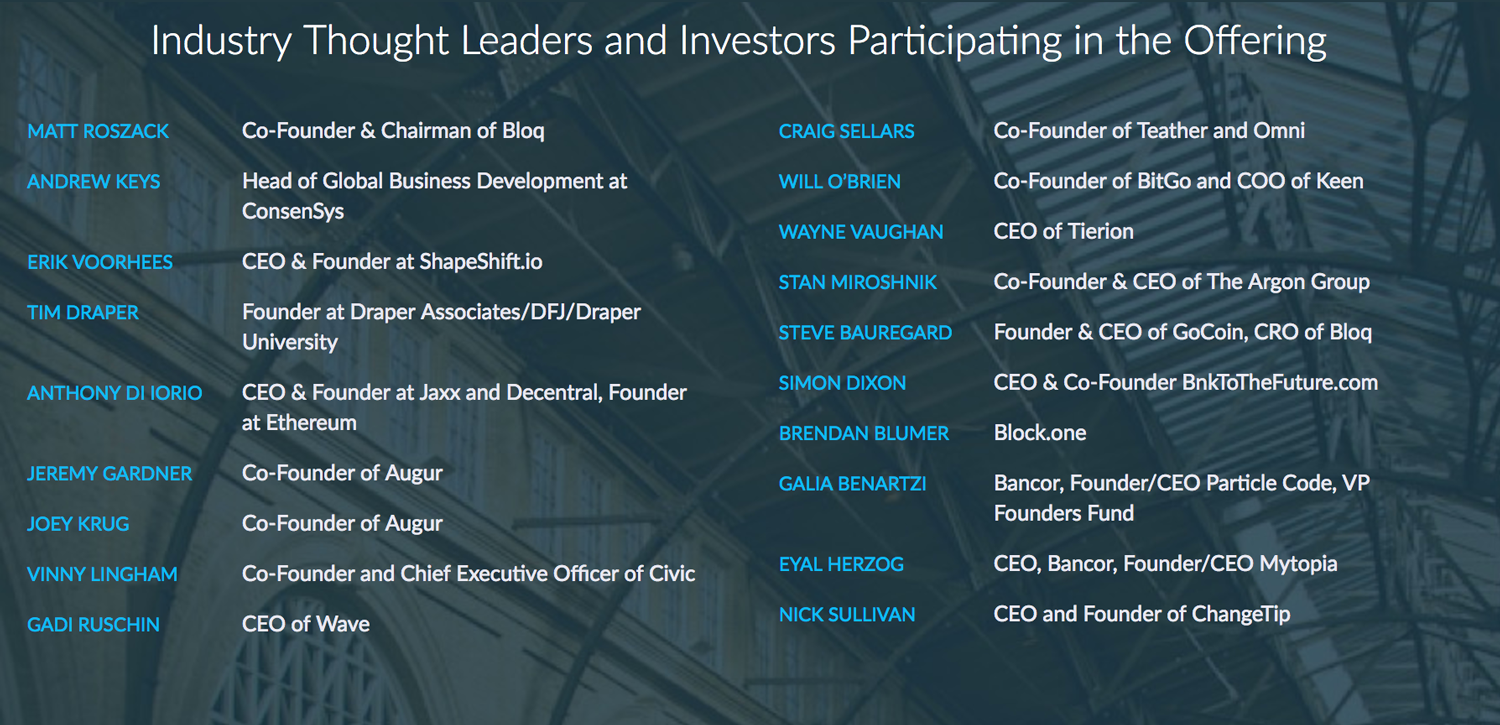Click the JOEY KRUG link

[x=78, y=524]
